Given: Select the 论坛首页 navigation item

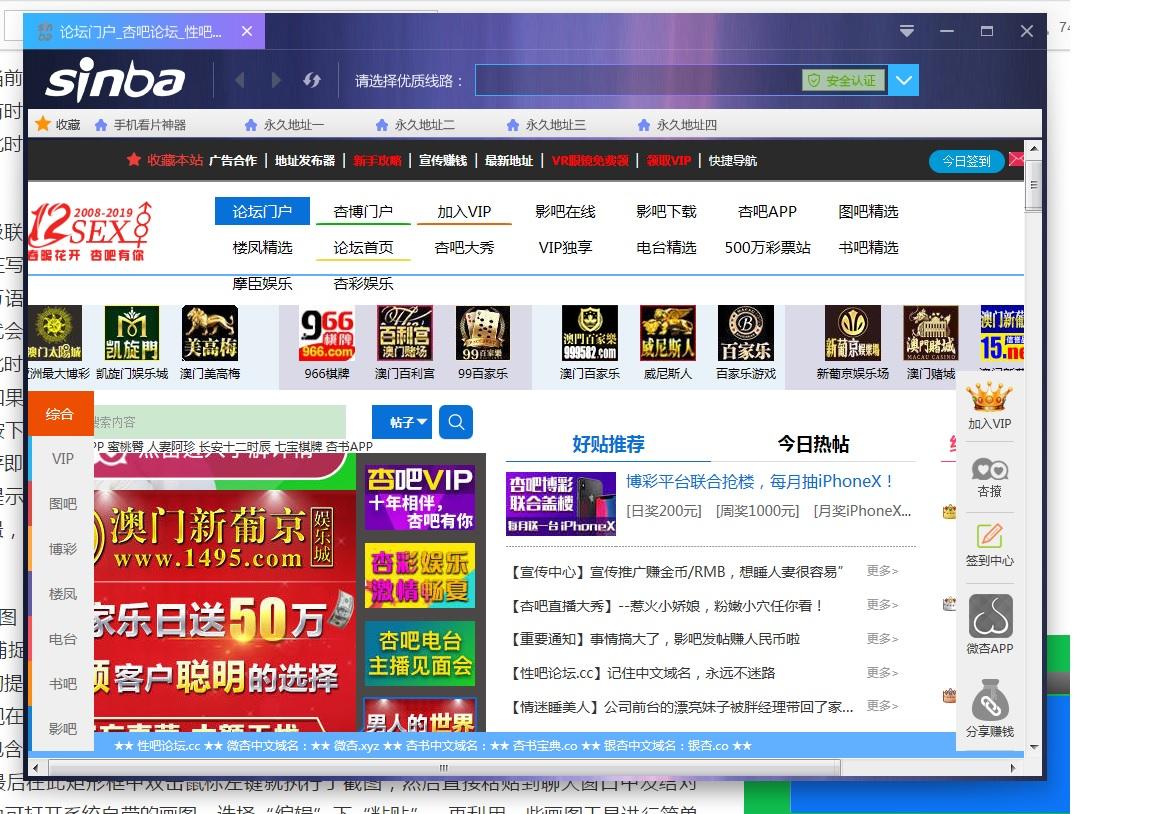Looking at the screenshot, I should point(363,248).
